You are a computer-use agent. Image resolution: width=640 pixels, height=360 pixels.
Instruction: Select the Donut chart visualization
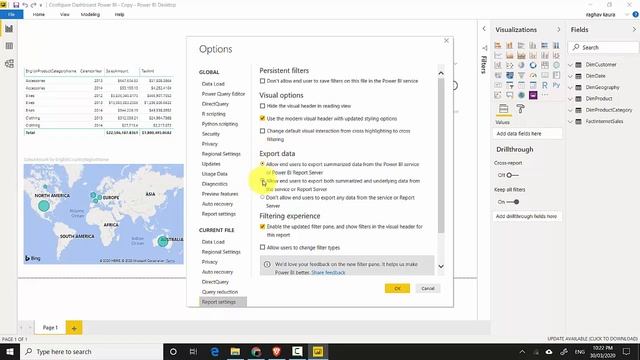[533, 65]
